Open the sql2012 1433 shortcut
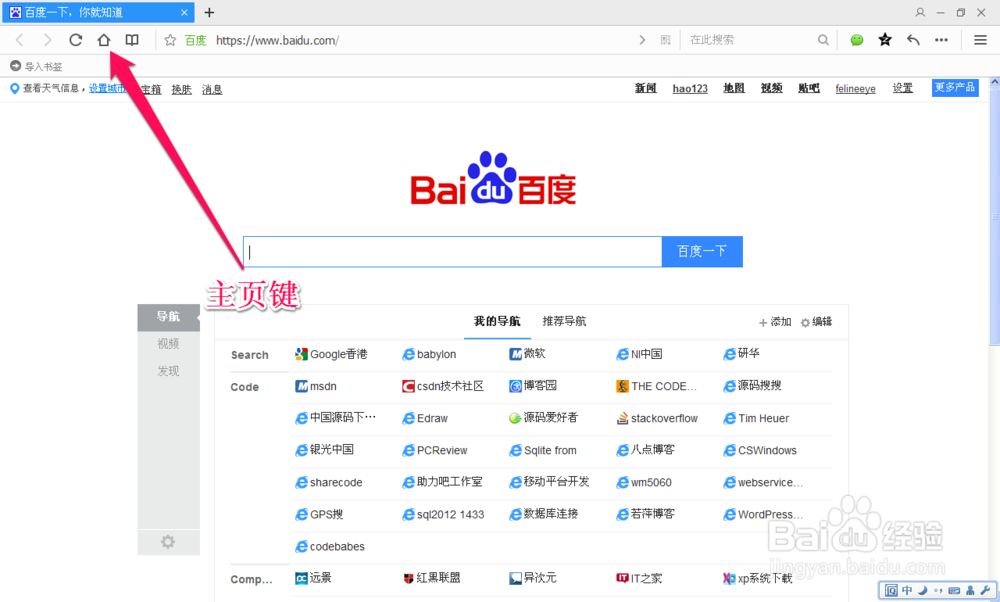The height and width of the screenshot is (602, 1000). coord(443,515)
